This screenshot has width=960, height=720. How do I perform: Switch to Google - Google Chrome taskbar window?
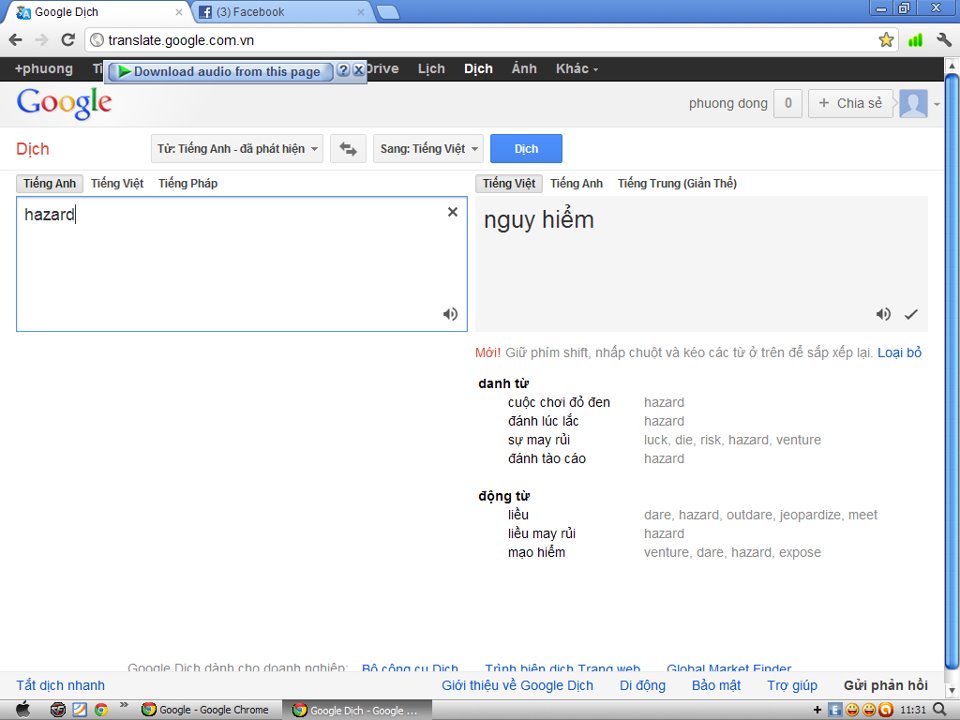pos(206,710)
